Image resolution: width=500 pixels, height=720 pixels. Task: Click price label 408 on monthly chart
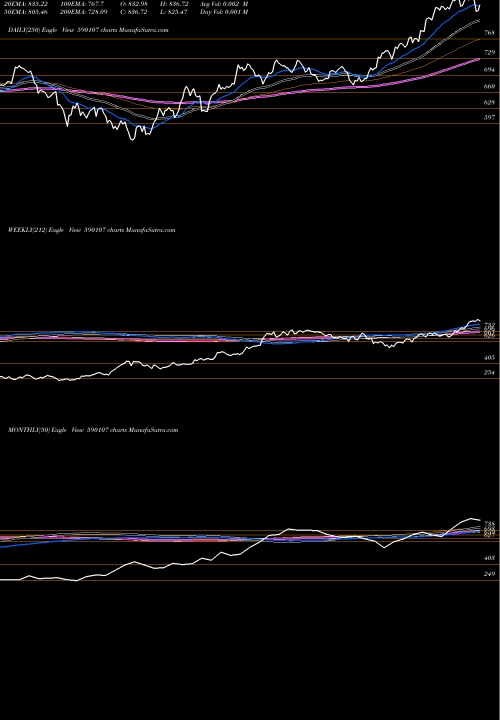click(x=489, y=558)
